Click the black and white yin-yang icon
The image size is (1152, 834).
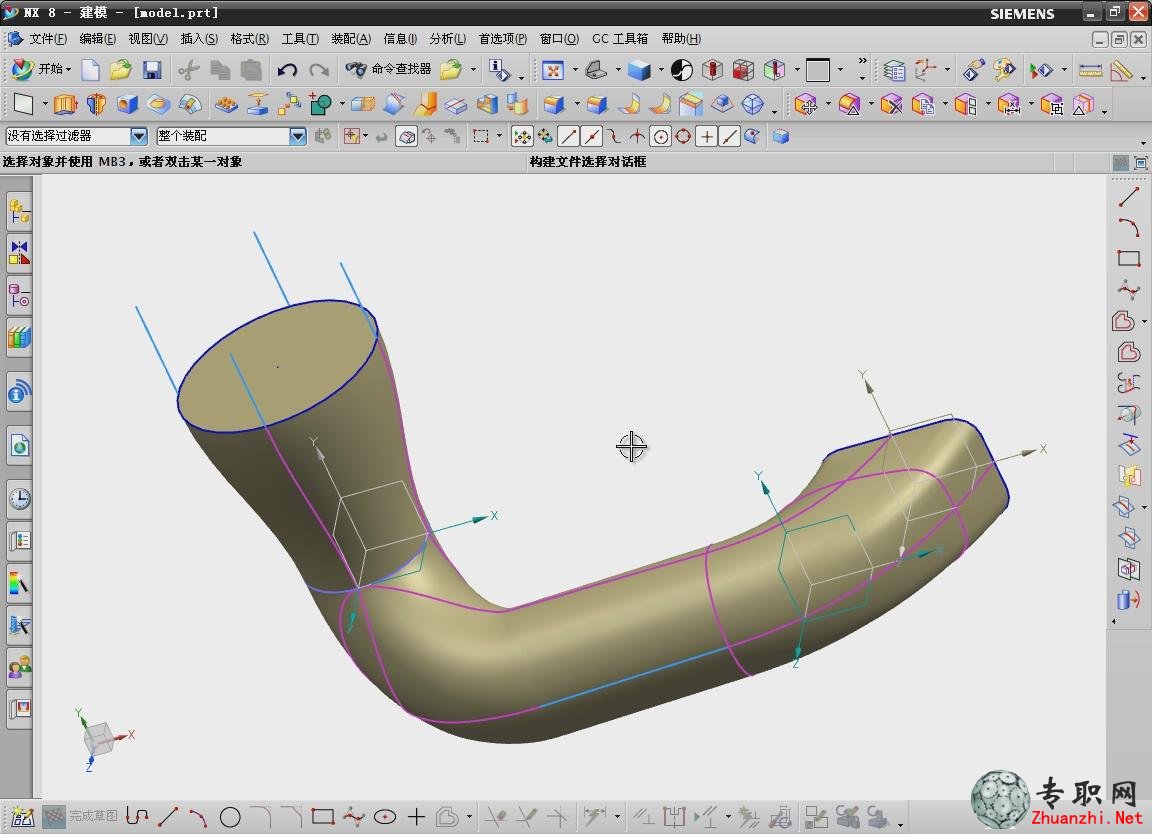[682, 70]
